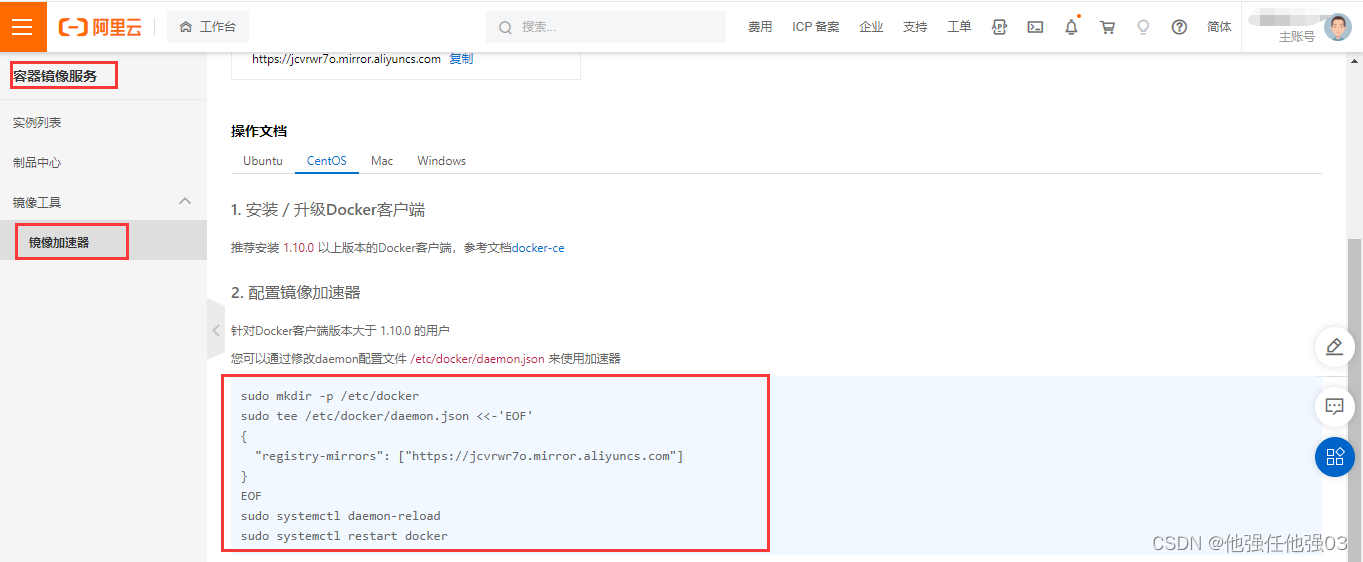Image resolution: width=1363 pixels, height=562 pixels.
Task: Click the 主账号 account label
Action: (x=1296, y=37)
